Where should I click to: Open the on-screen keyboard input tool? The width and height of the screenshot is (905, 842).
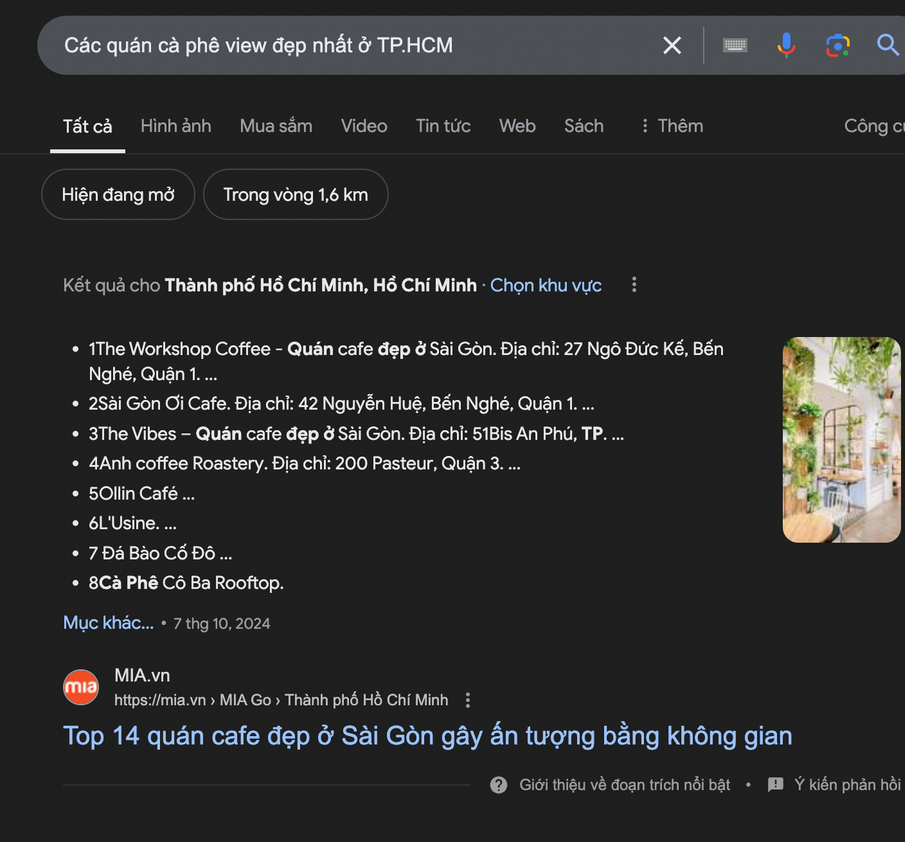click(735, 45)
